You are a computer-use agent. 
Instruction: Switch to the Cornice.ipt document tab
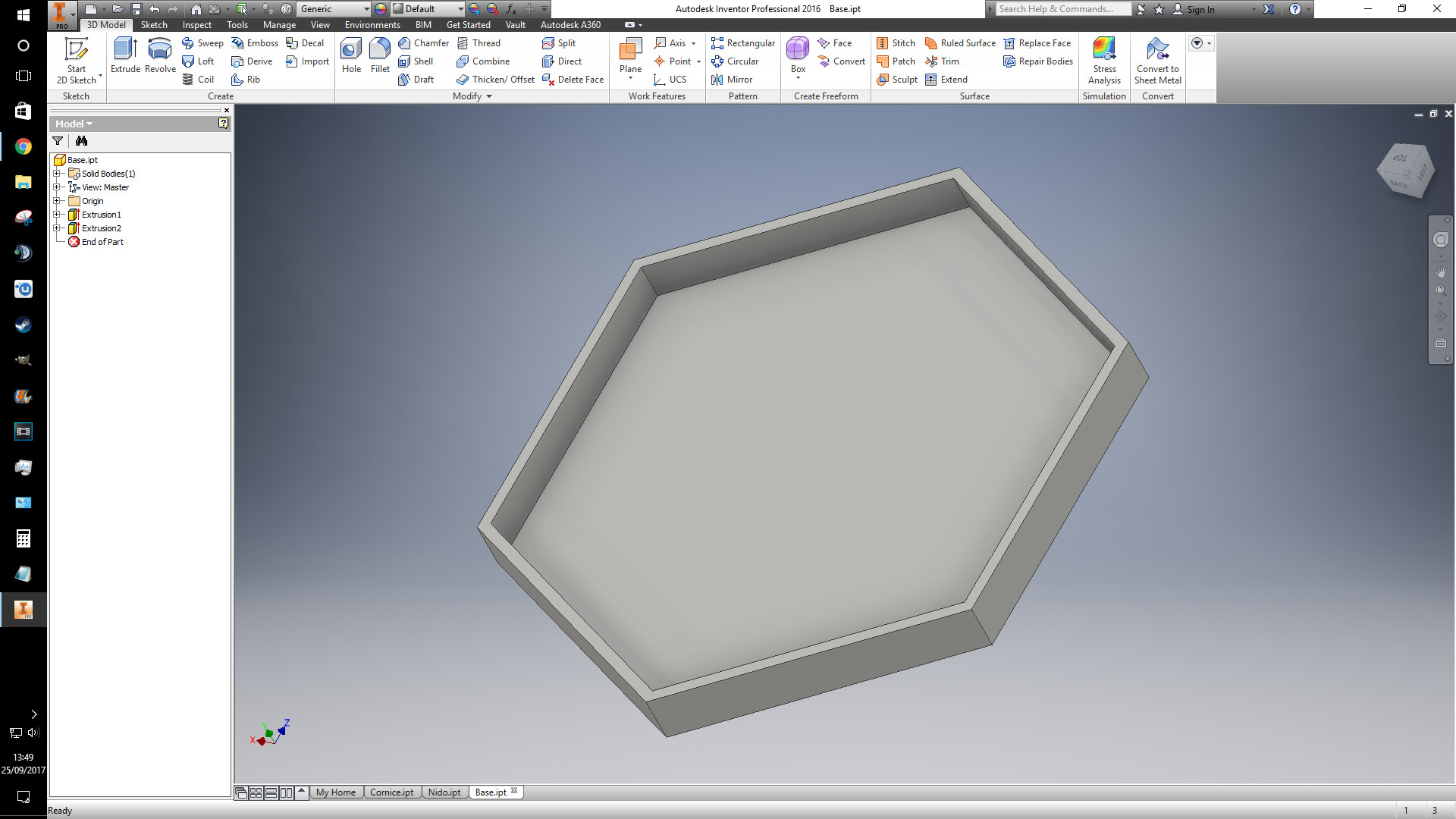click(x=391, y=792)
